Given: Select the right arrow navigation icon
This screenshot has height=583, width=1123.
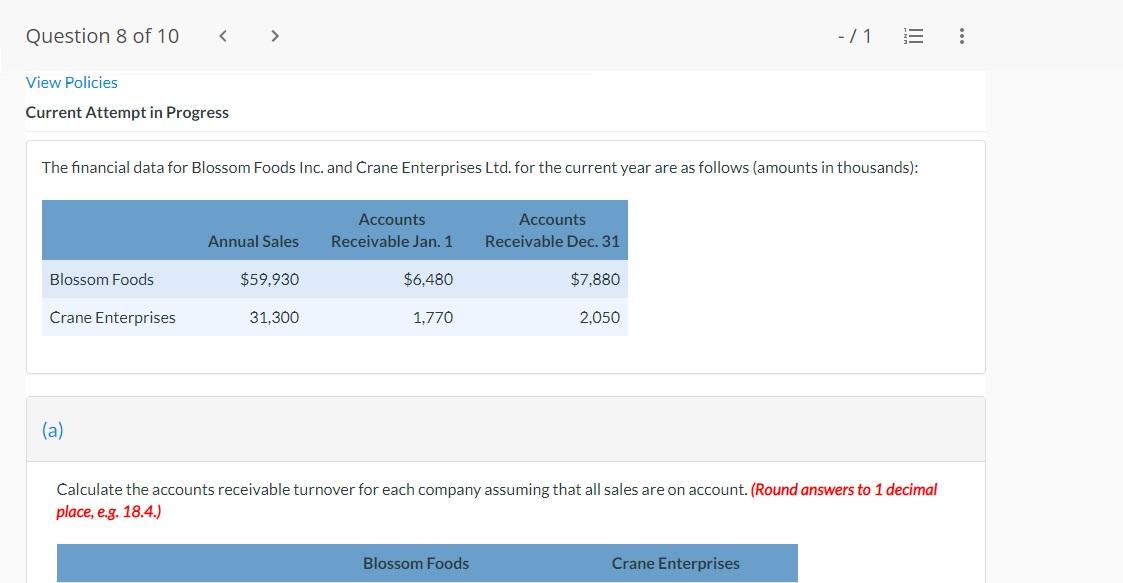Looking at the screenshot, I should [274, 35].
